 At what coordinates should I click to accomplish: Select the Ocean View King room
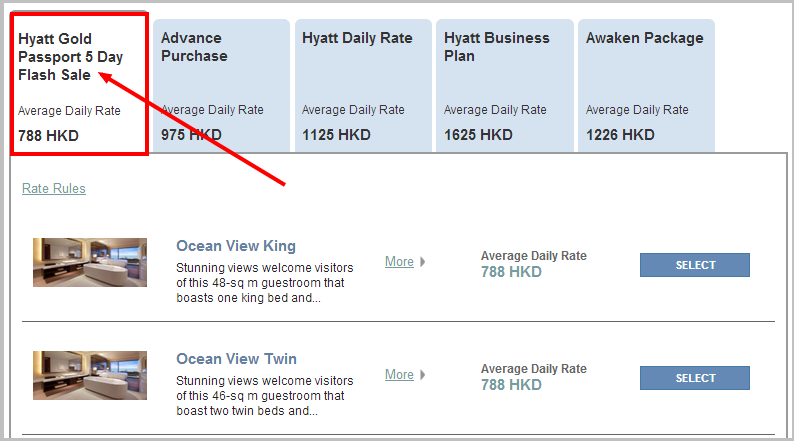[695, 265]
